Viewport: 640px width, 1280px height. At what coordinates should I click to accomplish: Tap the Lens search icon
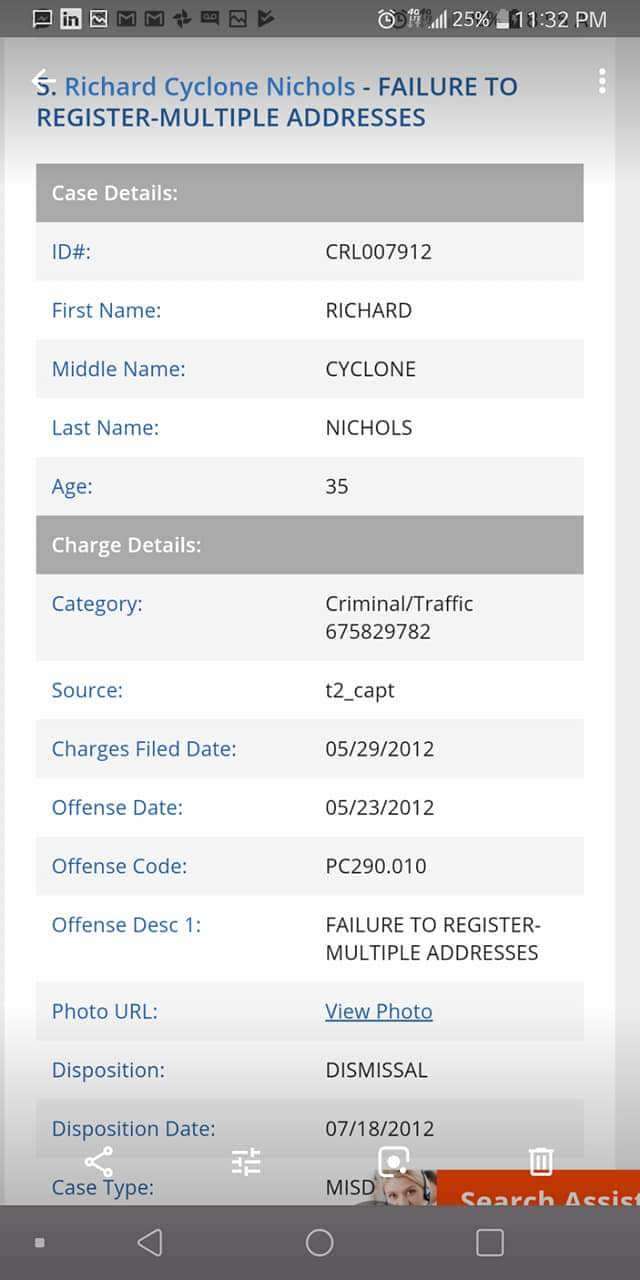click(393, 1161)
